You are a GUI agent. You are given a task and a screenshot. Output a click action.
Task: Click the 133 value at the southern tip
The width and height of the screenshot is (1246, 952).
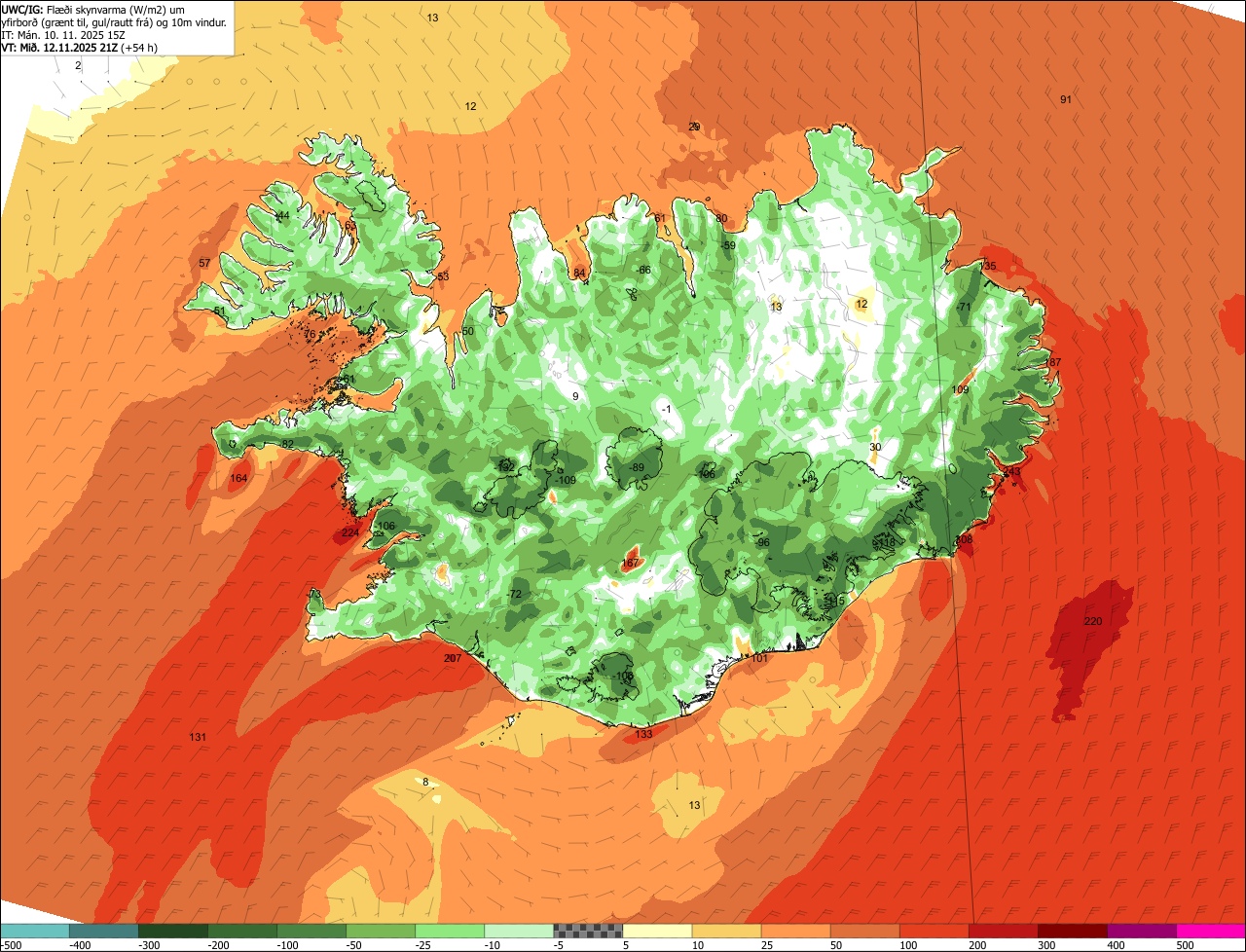point(643,734)
